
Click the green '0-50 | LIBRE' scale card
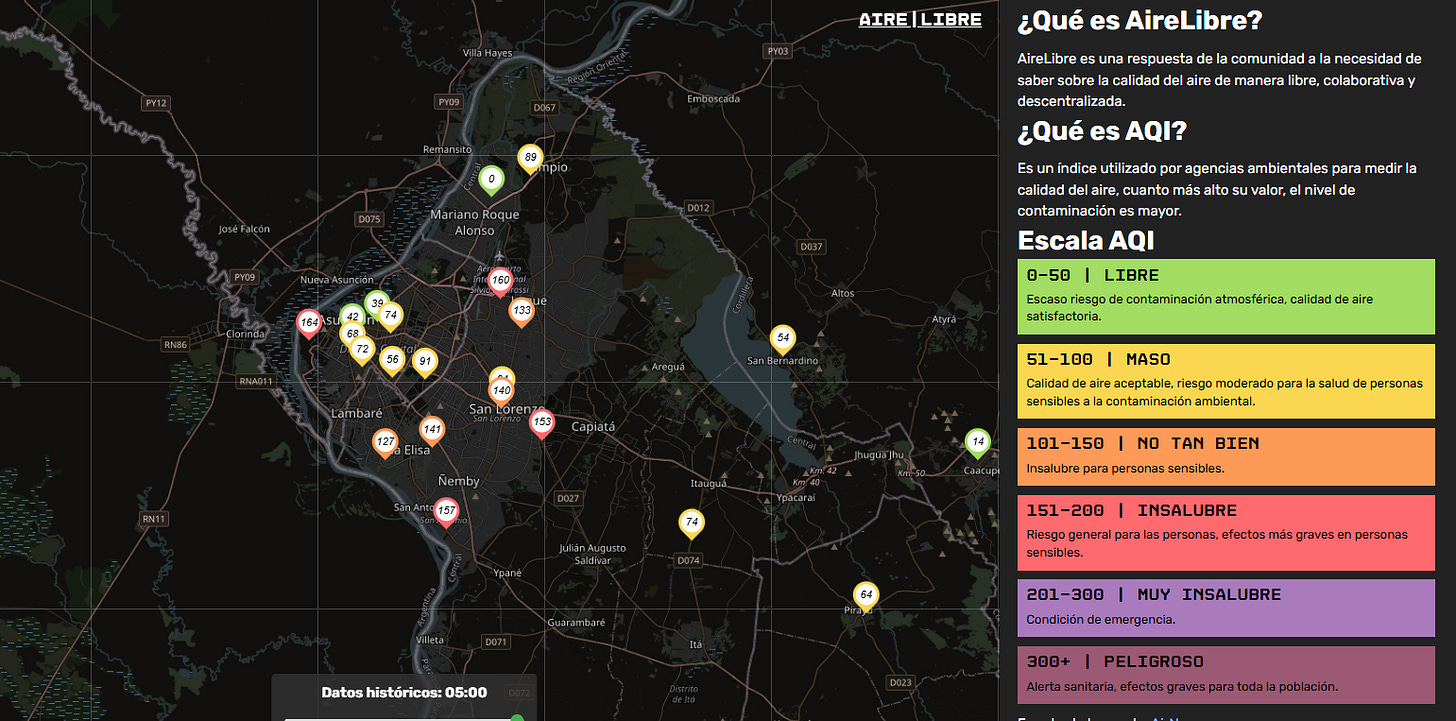tap(1226, 296)
